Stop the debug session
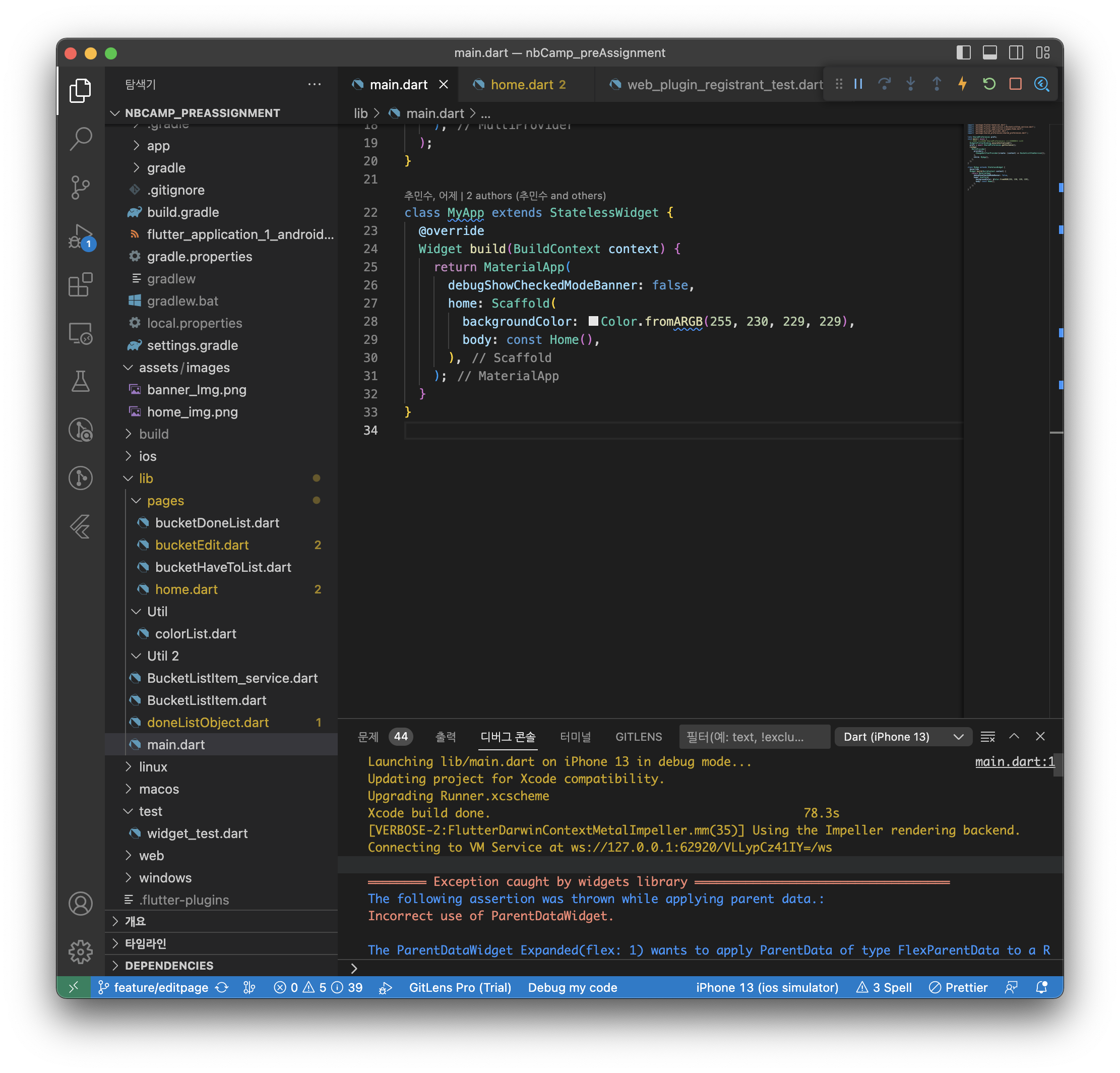 [1016, 84]
